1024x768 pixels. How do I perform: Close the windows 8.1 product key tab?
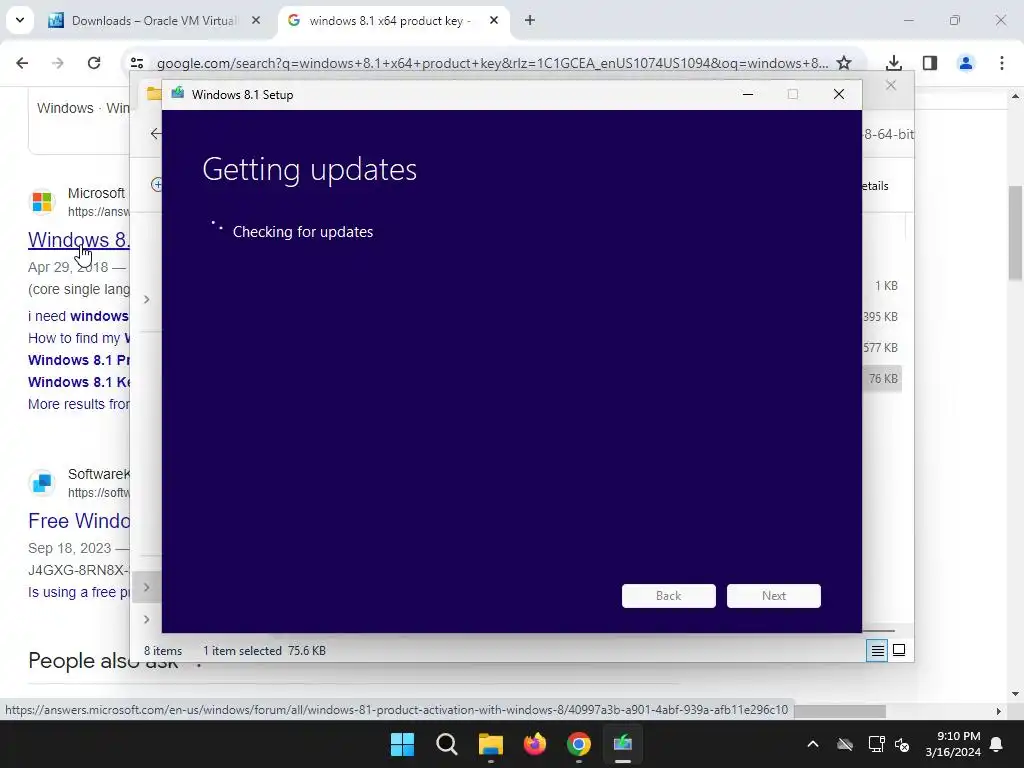click(494, 20)
